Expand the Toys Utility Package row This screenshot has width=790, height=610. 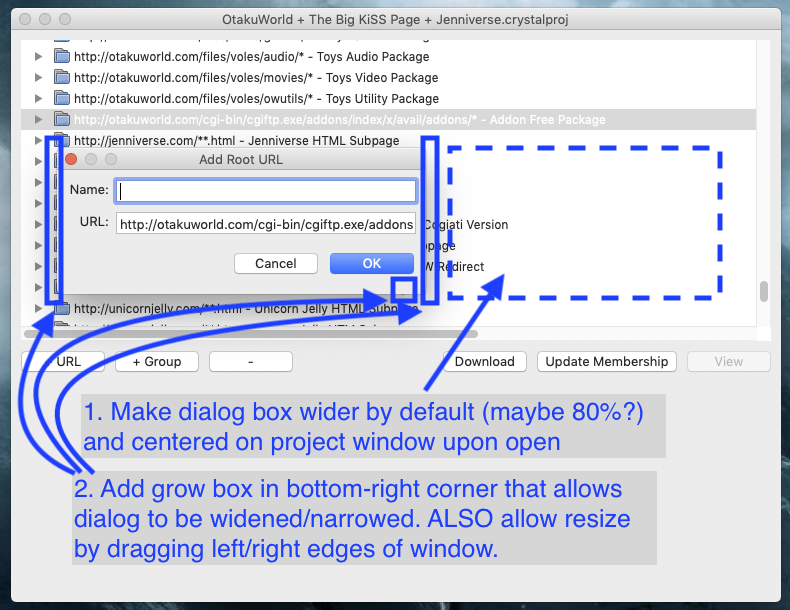coord(38,98)
